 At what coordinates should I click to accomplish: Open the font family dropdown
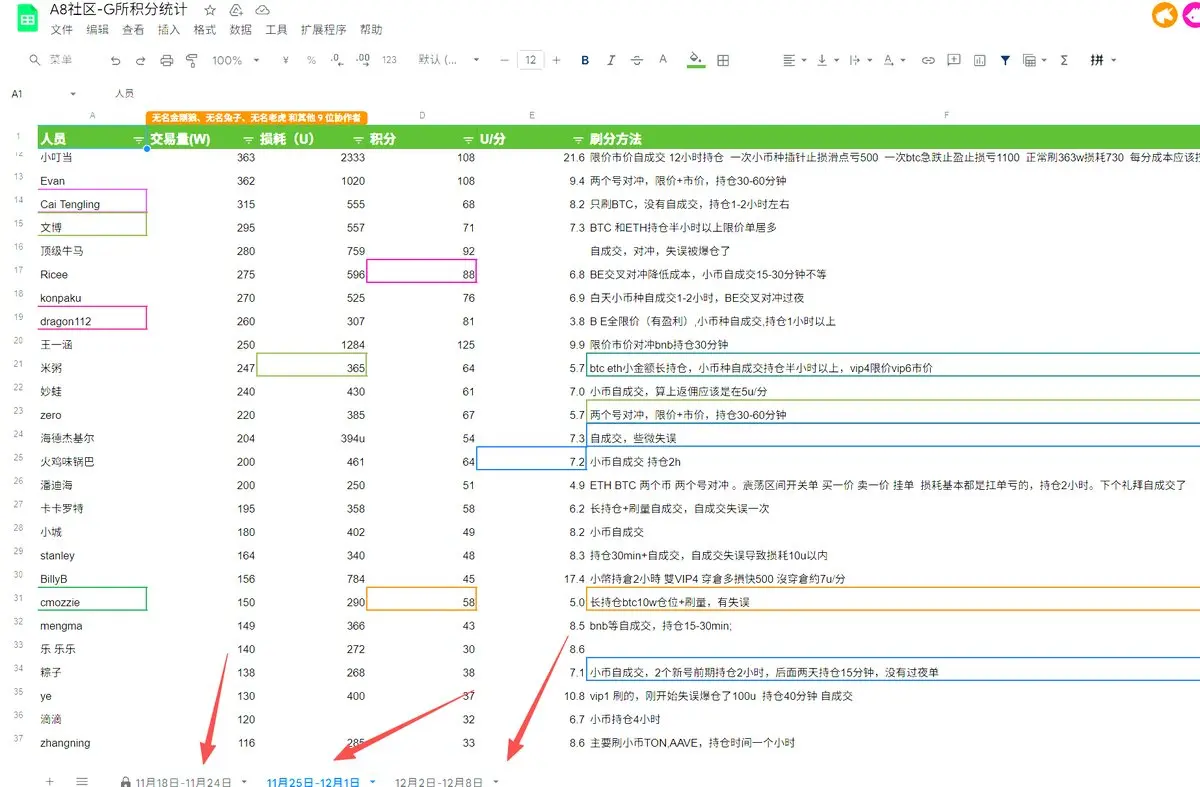[x=448, y=61]
